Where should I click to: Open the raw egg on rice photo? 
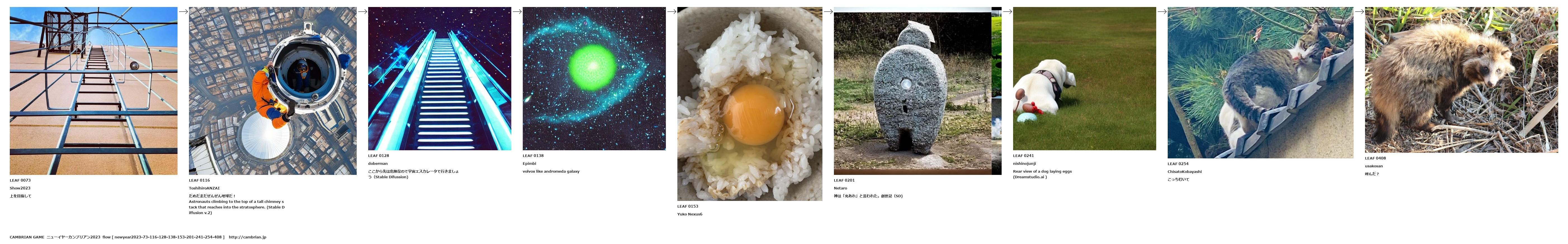pos(750,104)
